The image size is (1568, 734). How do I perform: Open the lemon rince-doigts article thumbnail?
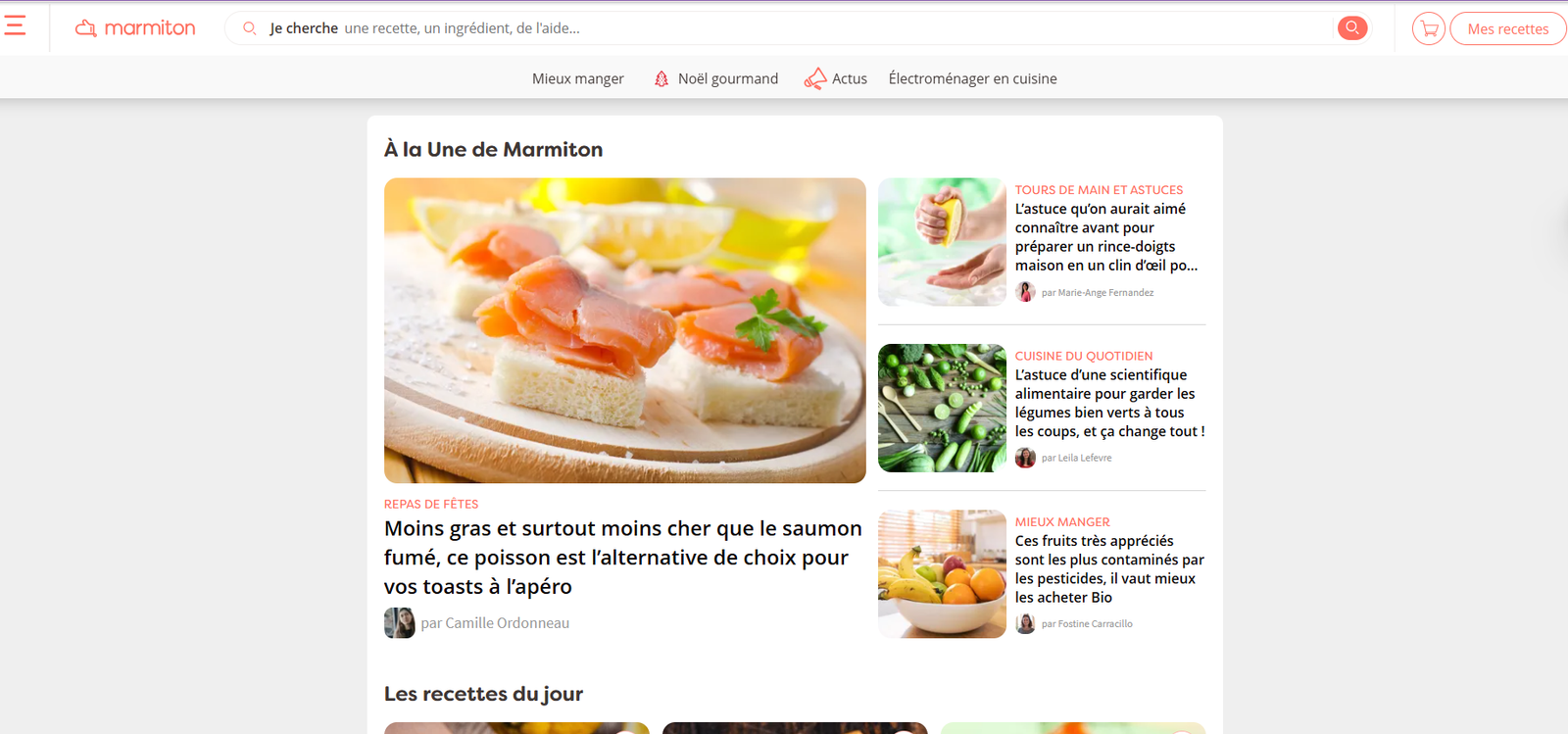tap(942, 242)
